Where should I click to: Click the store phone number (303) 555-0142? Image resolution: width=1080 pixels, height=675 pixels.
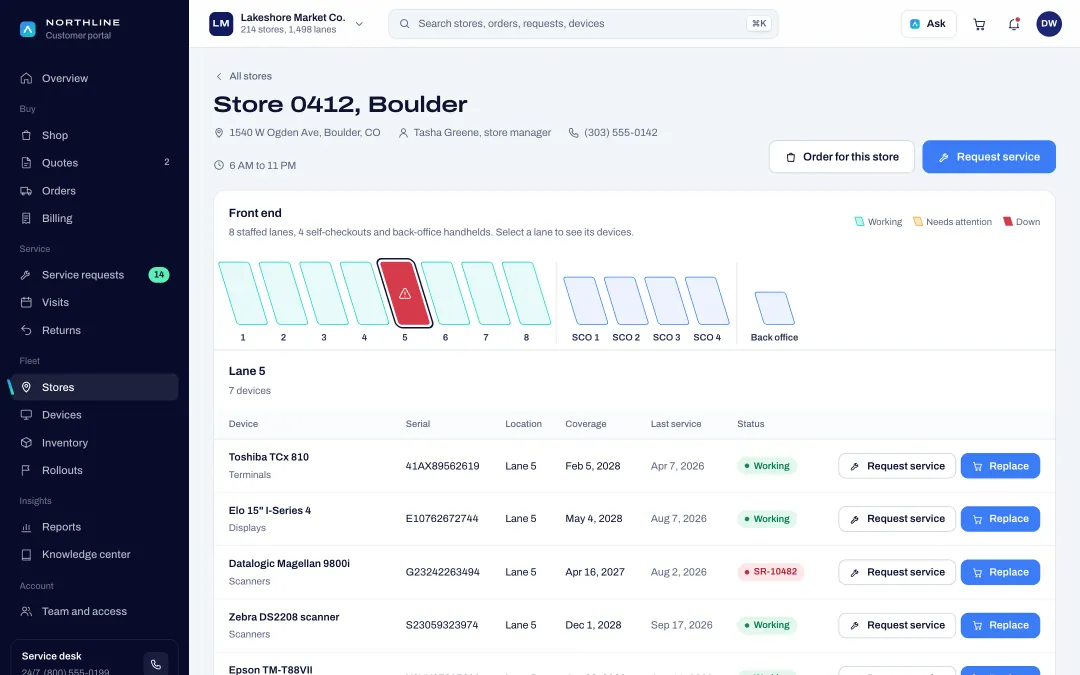(x=620, y=132)
